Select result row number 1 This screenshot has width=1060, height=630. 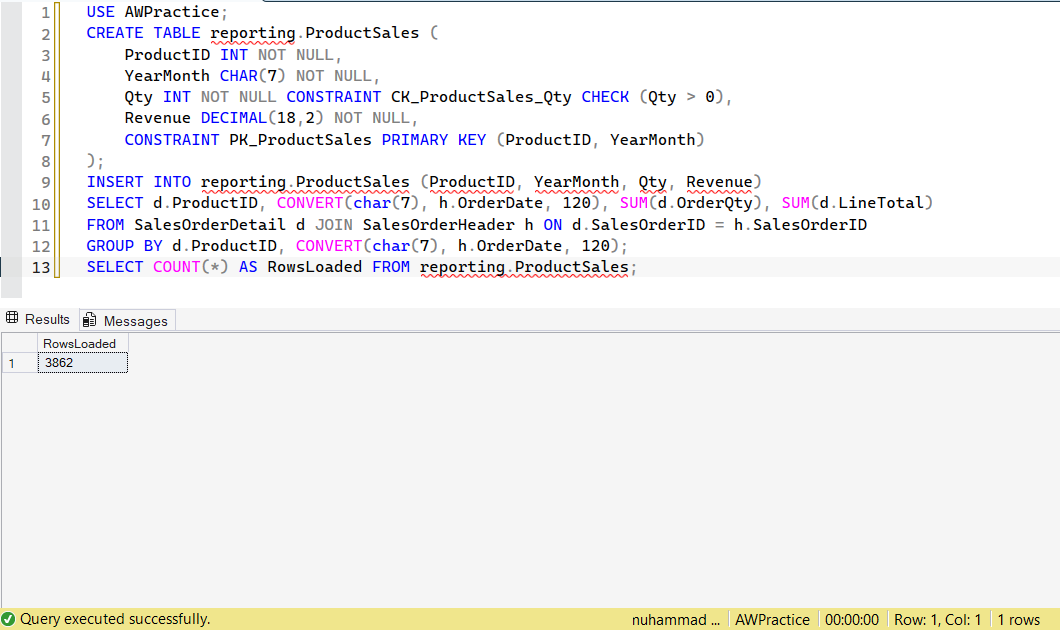[x=19, y=363]
